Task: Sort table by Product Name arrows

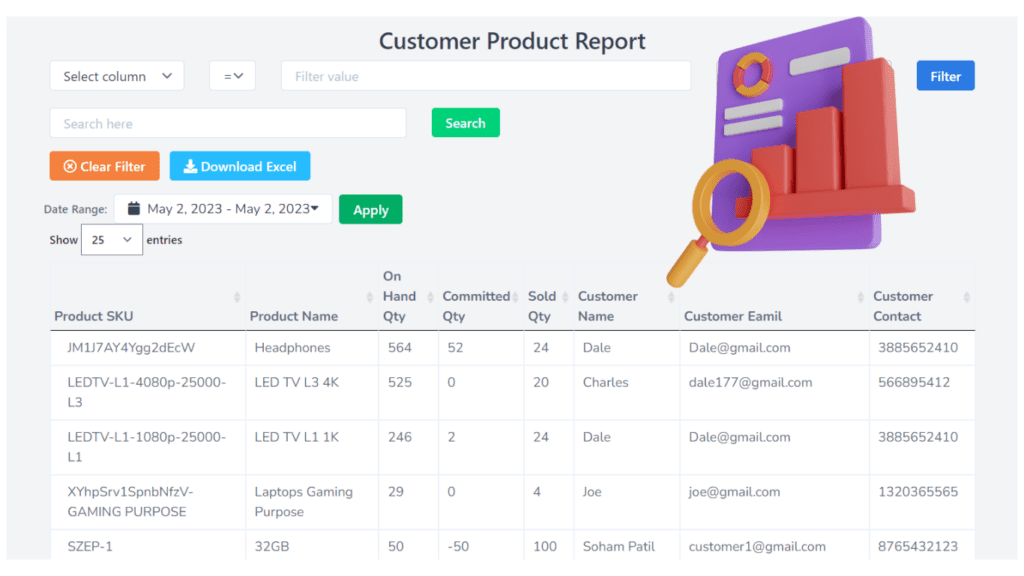Action: 370,297
